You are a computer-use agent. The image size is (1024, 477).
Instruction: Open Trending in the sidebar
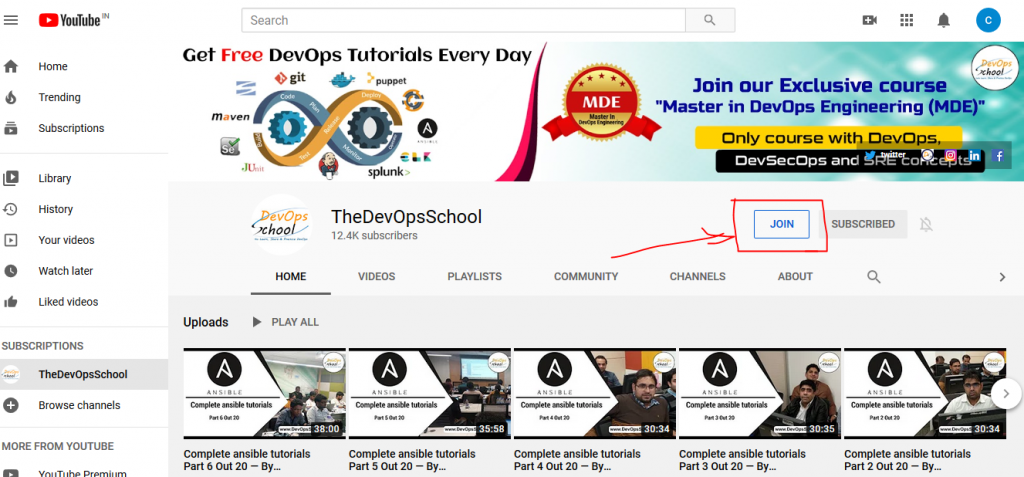pyautogui.click(x=84, y=97)
